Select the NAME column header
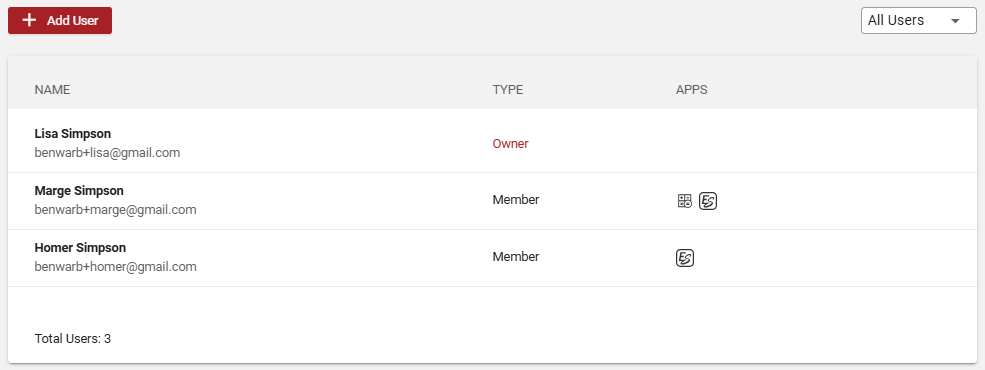 point(52,90)
